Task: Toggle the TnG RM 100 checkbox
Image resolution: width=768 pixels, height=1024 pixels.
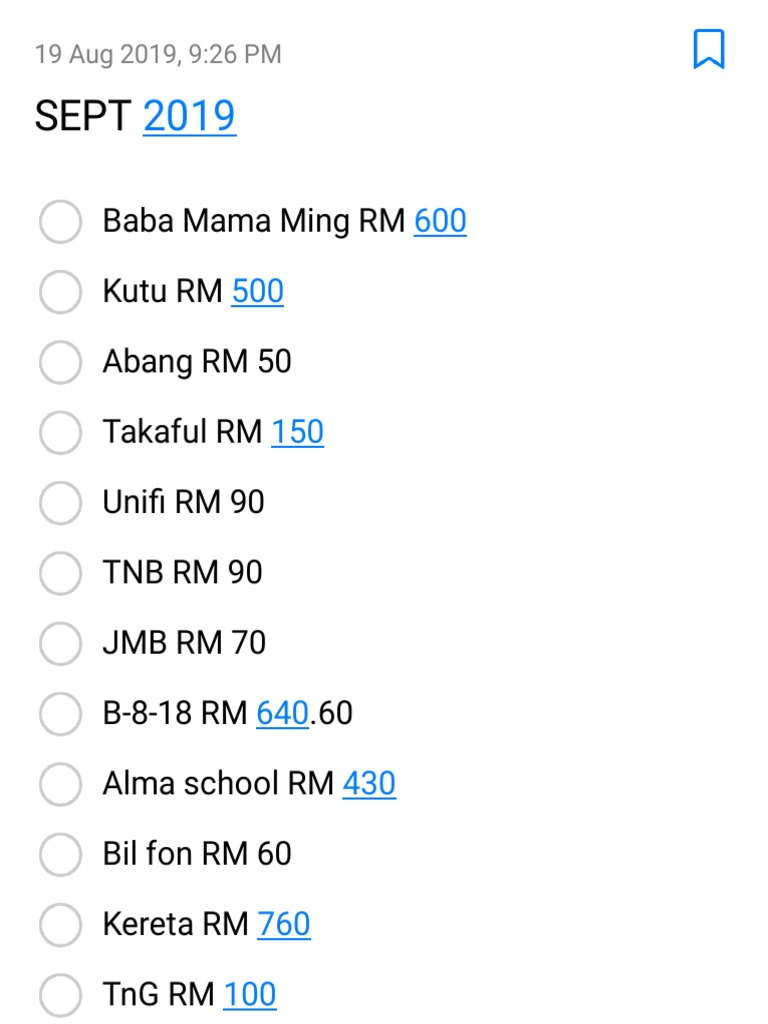Action: [60, 995]
